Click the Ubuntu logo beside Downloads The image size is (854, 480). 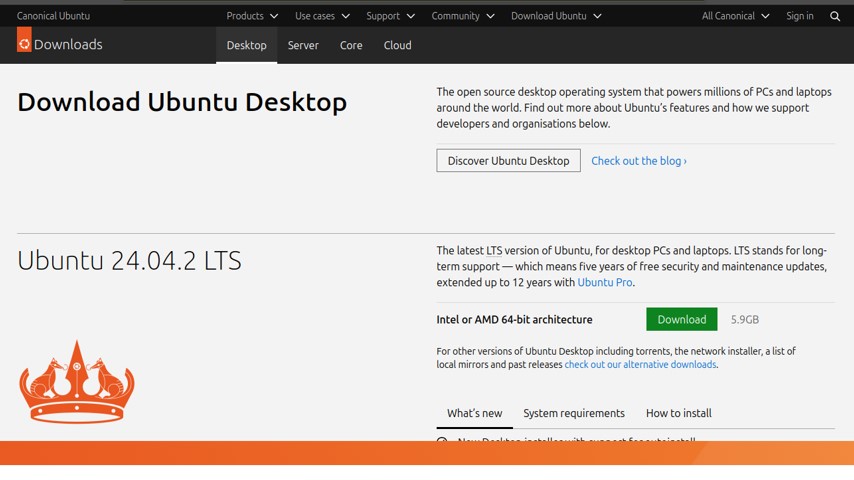(24, 40)
